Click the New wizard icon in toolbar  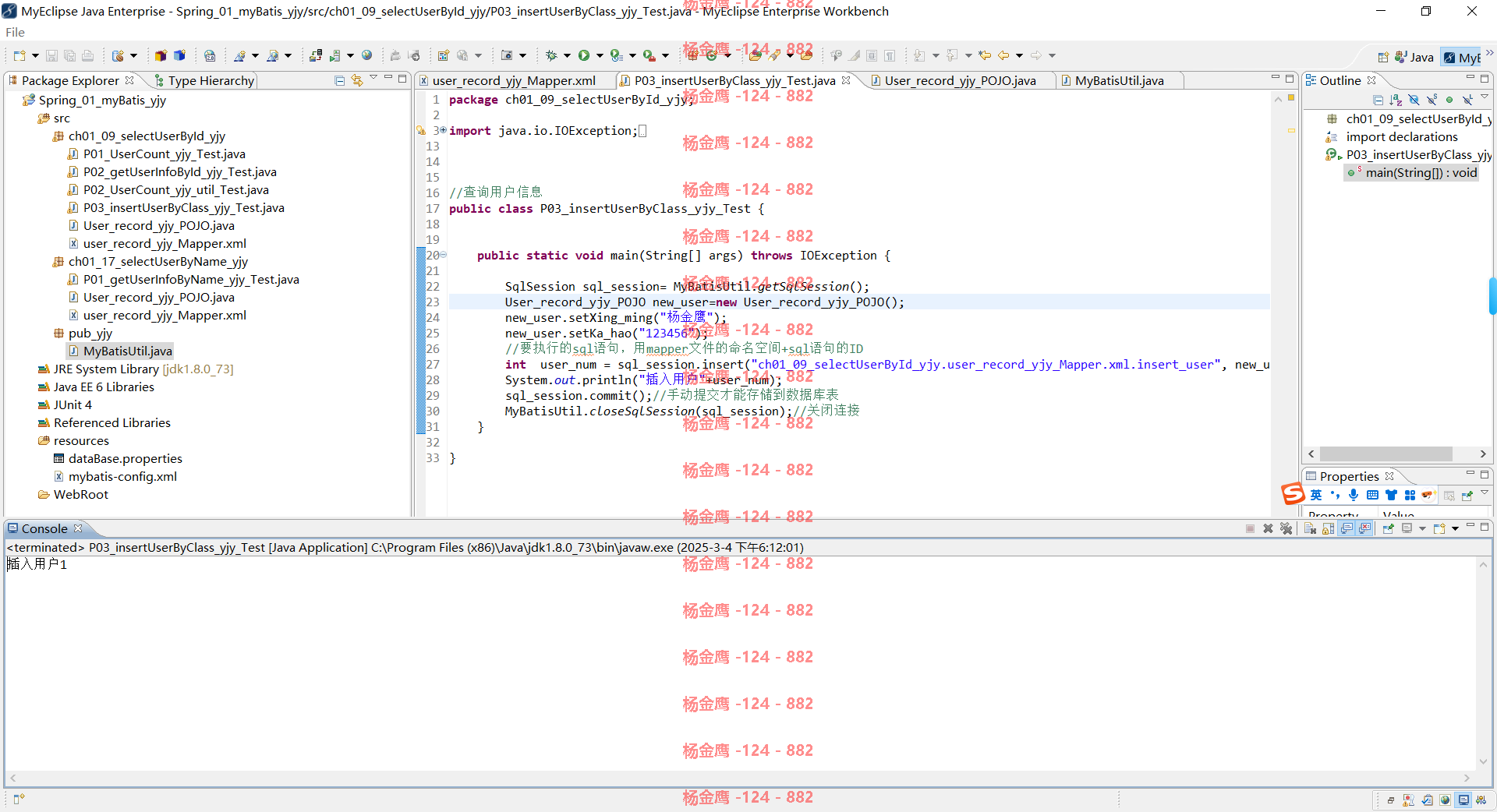pos(19,55)
